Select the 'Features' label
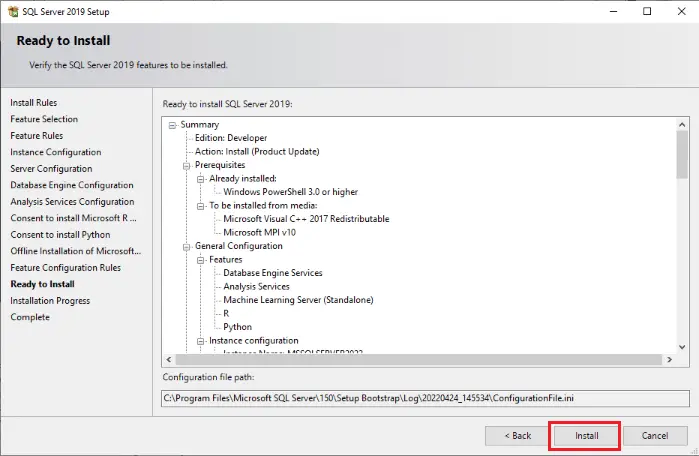The image size is (699, 456). pos(226,259)
